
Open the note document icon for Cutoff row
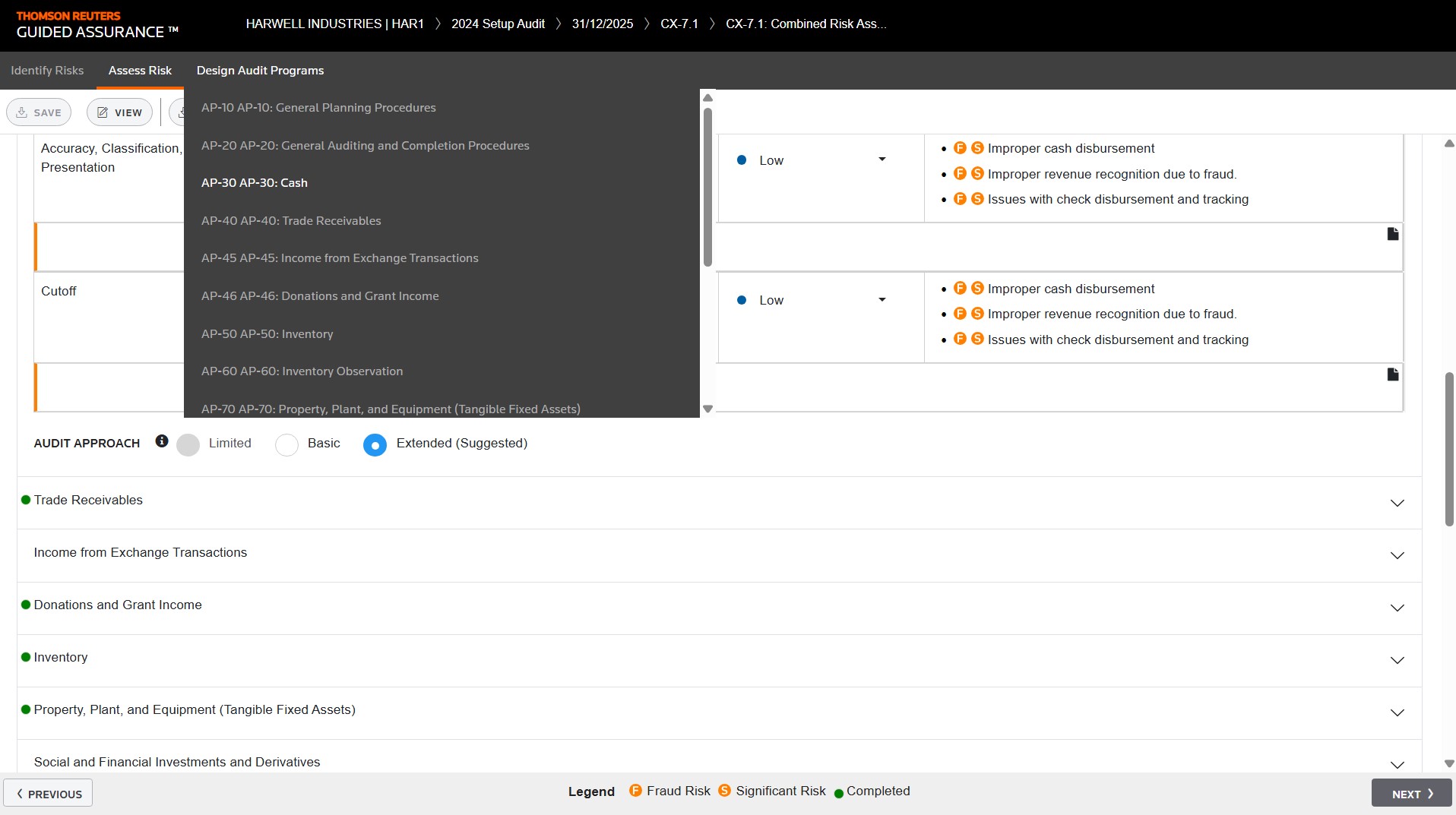tap(1392, 374)
